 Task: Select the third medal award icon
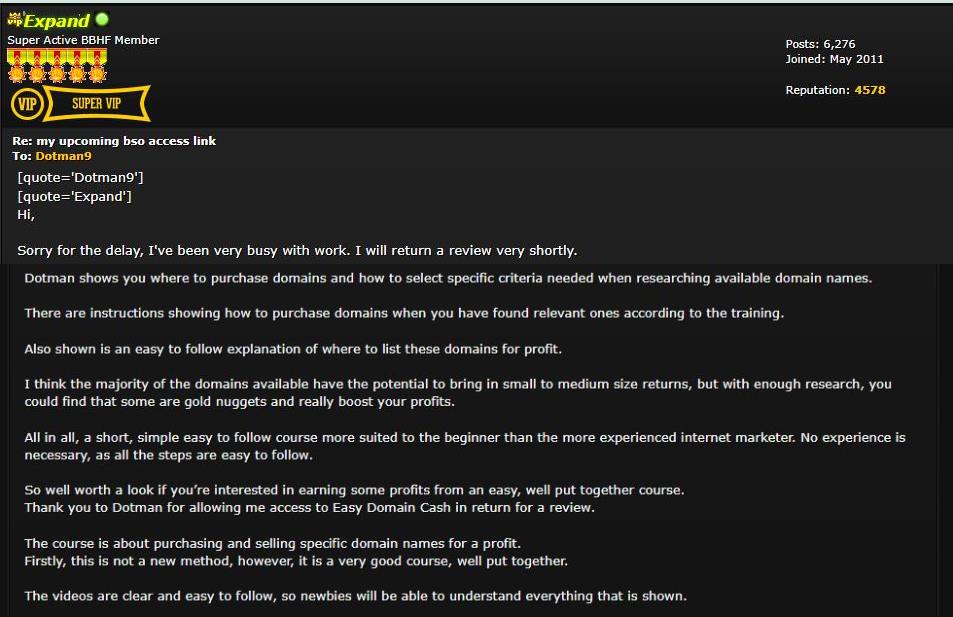click(57, 66)
